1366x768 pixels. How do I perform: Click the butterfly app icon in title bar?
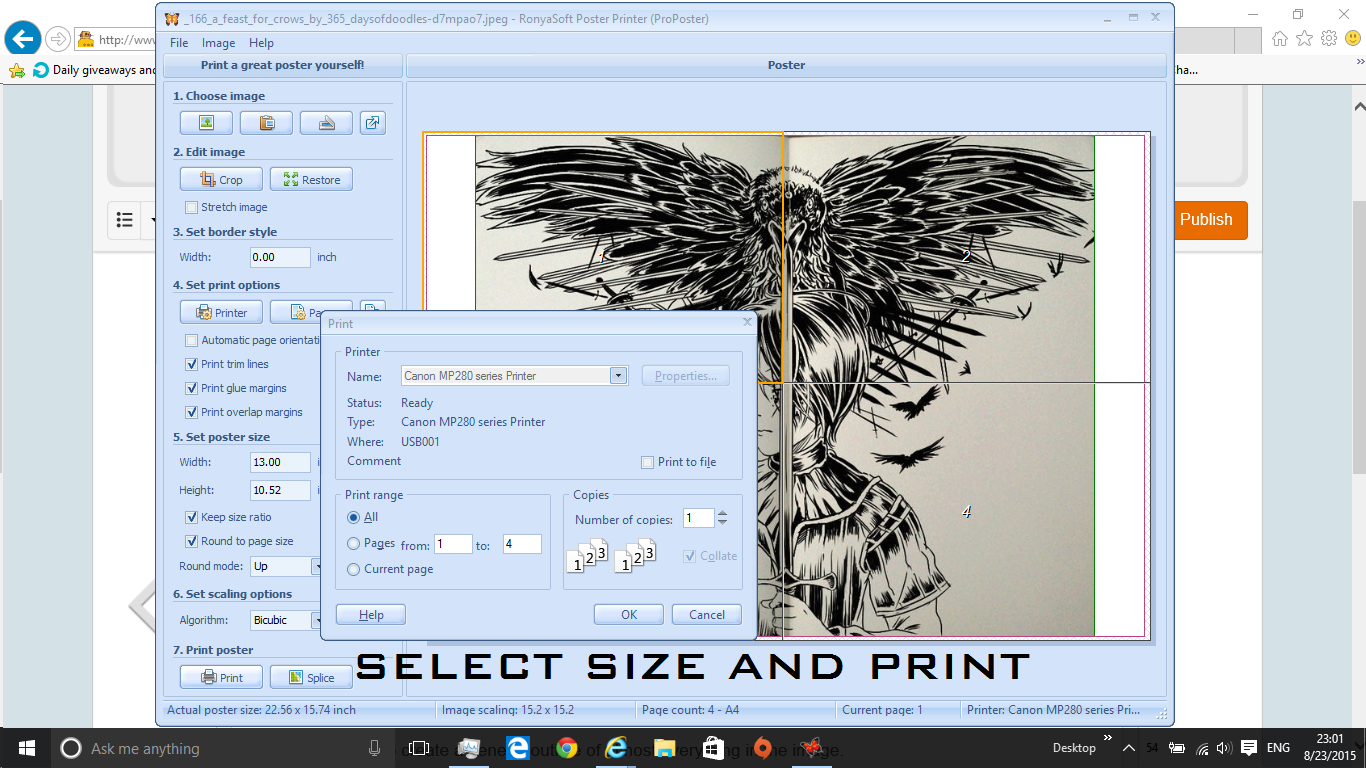pos(172,18)
